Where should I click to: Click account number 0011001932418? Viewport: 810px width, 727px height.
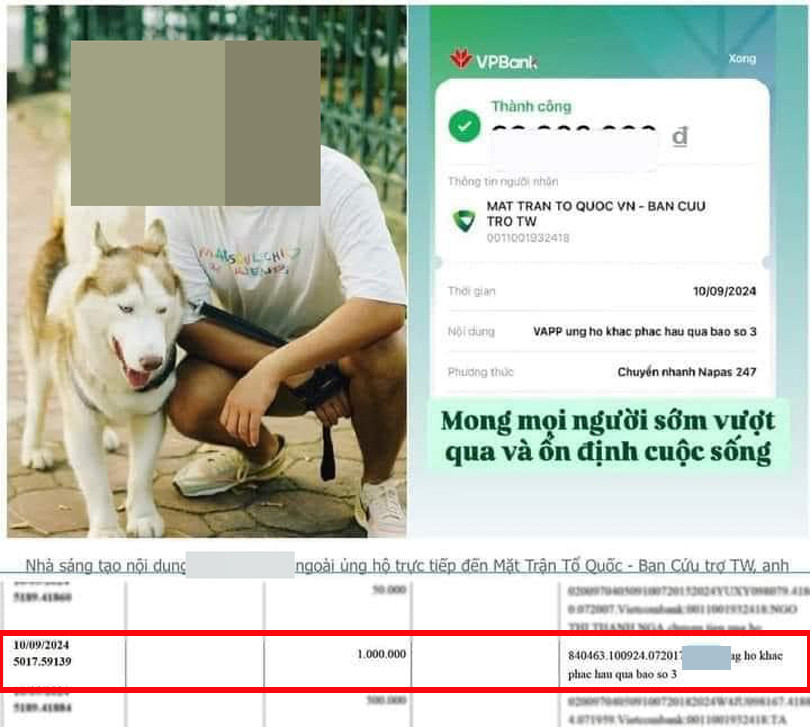coord(527,238)
